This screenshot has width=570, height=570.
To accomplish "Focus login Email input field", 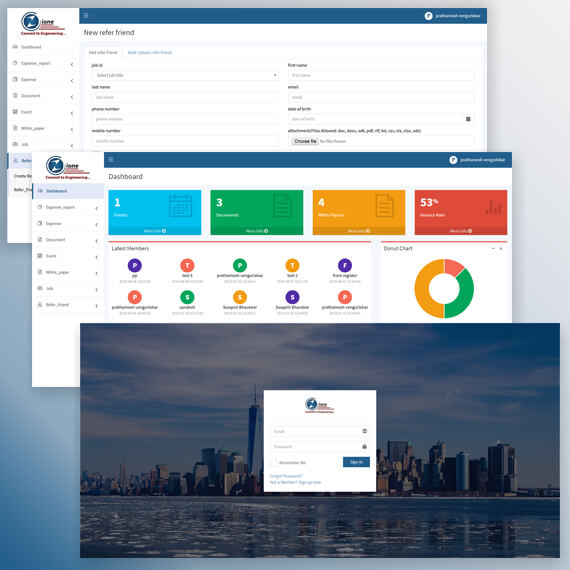I will coord(320,431).
